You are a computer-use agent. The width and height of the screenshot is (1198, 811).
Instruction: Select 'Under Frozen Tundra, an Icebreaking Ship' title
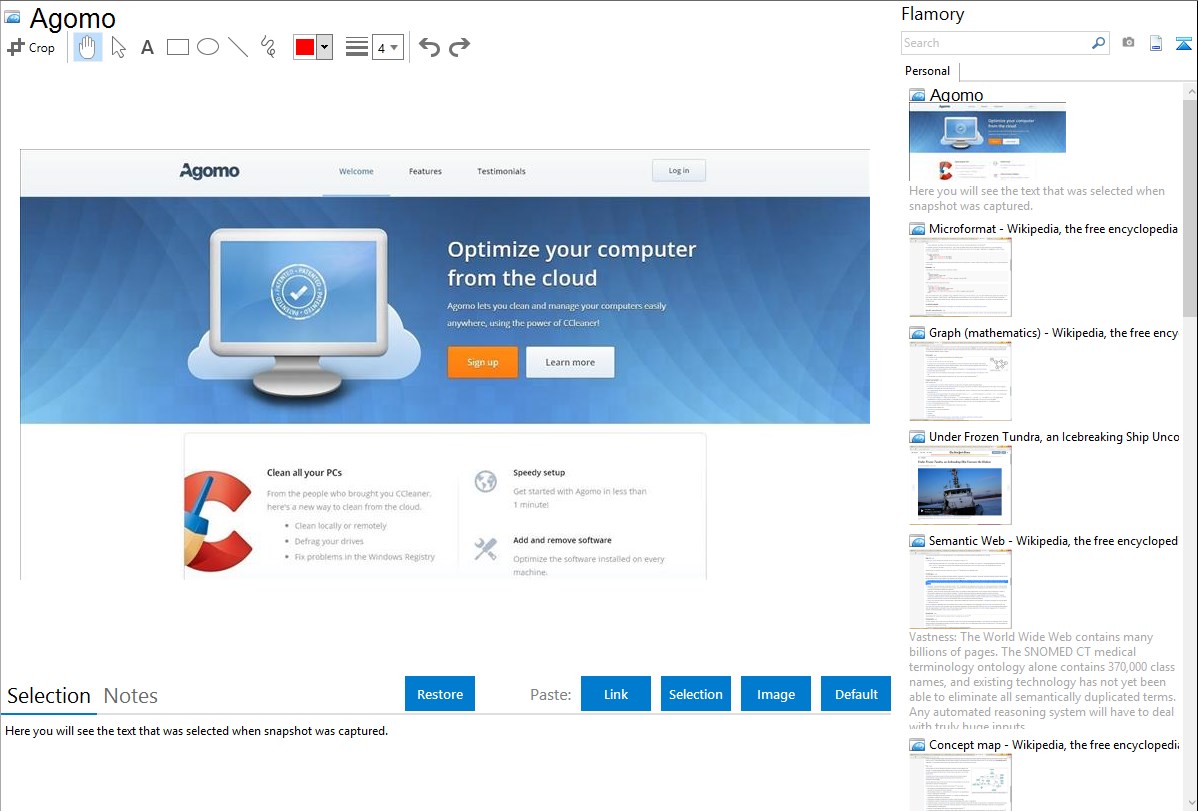1054,437
